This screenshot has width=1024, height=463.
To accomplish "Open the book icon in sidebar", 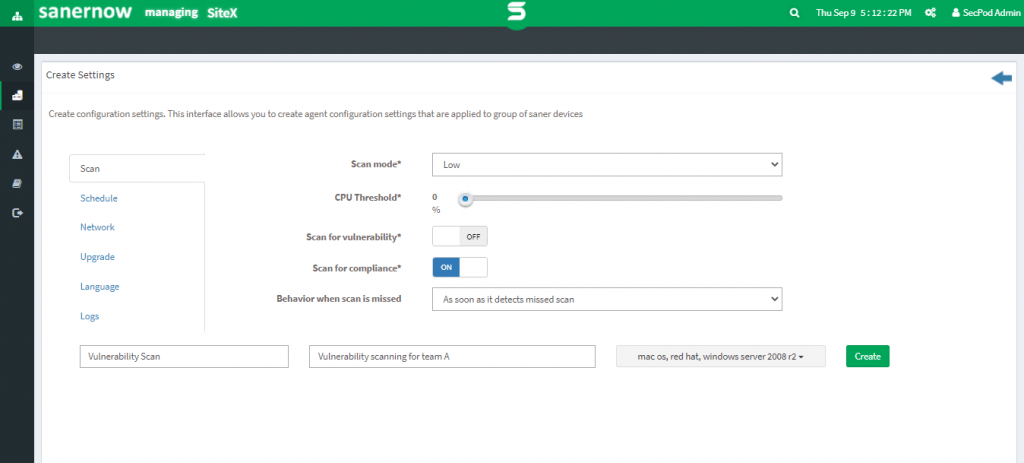I will (17, 183).
